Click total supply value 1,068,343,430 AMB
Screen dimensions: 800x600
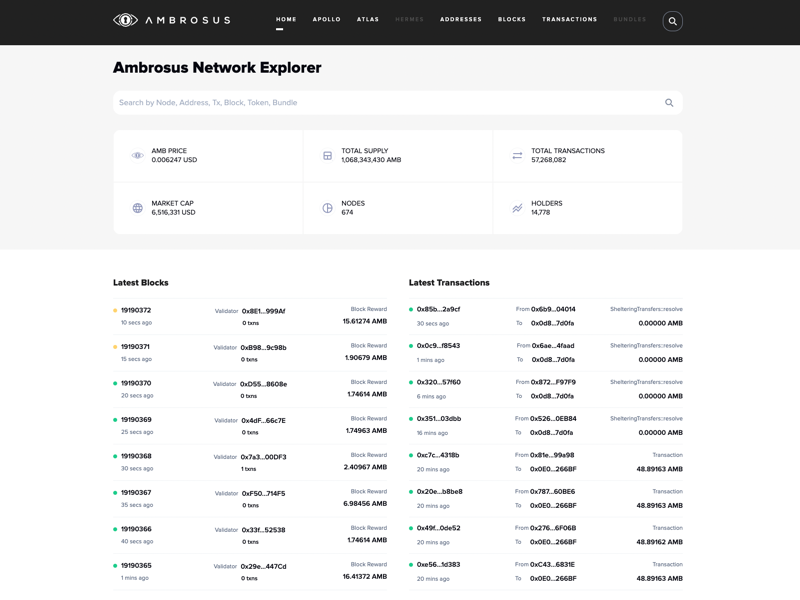pos(371,160)
